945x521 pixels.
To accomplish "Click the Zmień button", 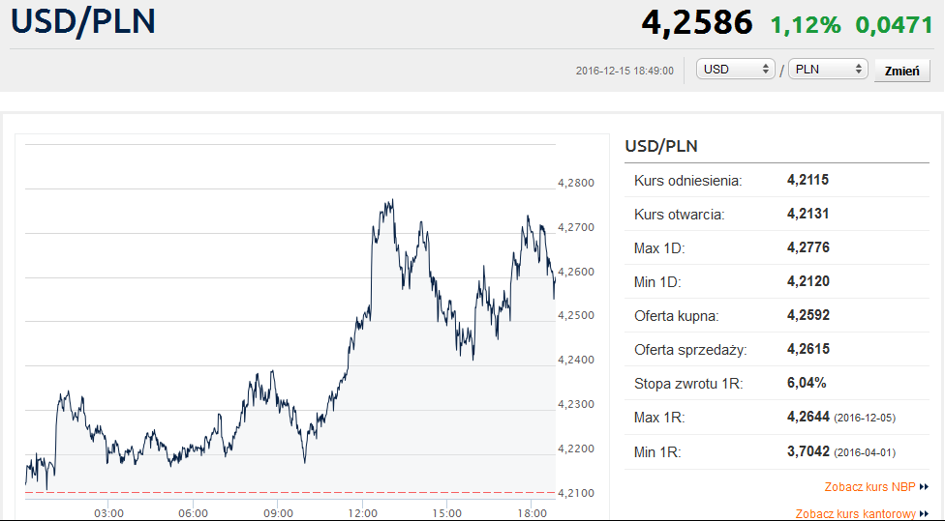I will pyautogui.click(x=902, y=71).
